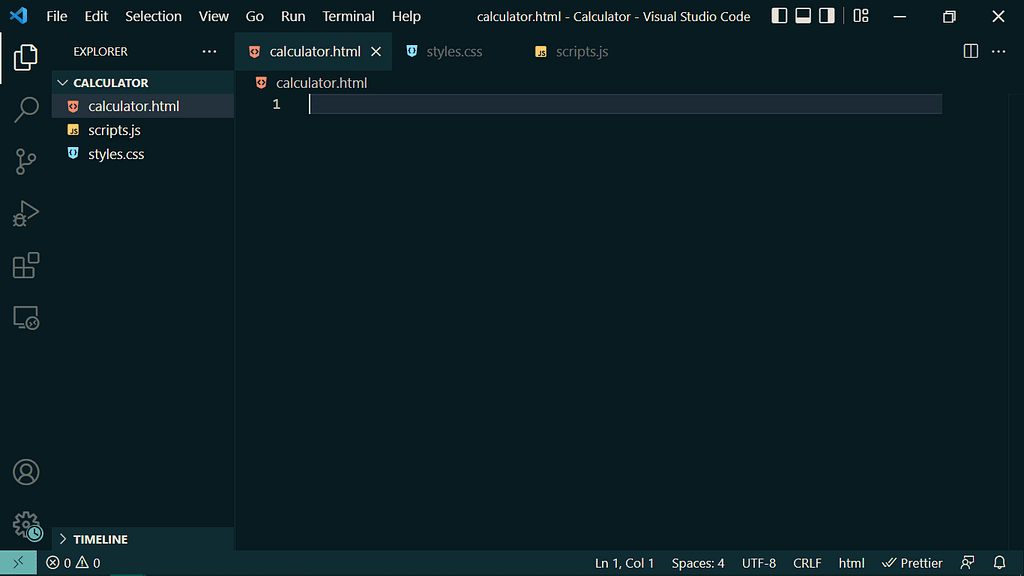Split the editor to the right
1024x576 pixels.
click(970, 51)
